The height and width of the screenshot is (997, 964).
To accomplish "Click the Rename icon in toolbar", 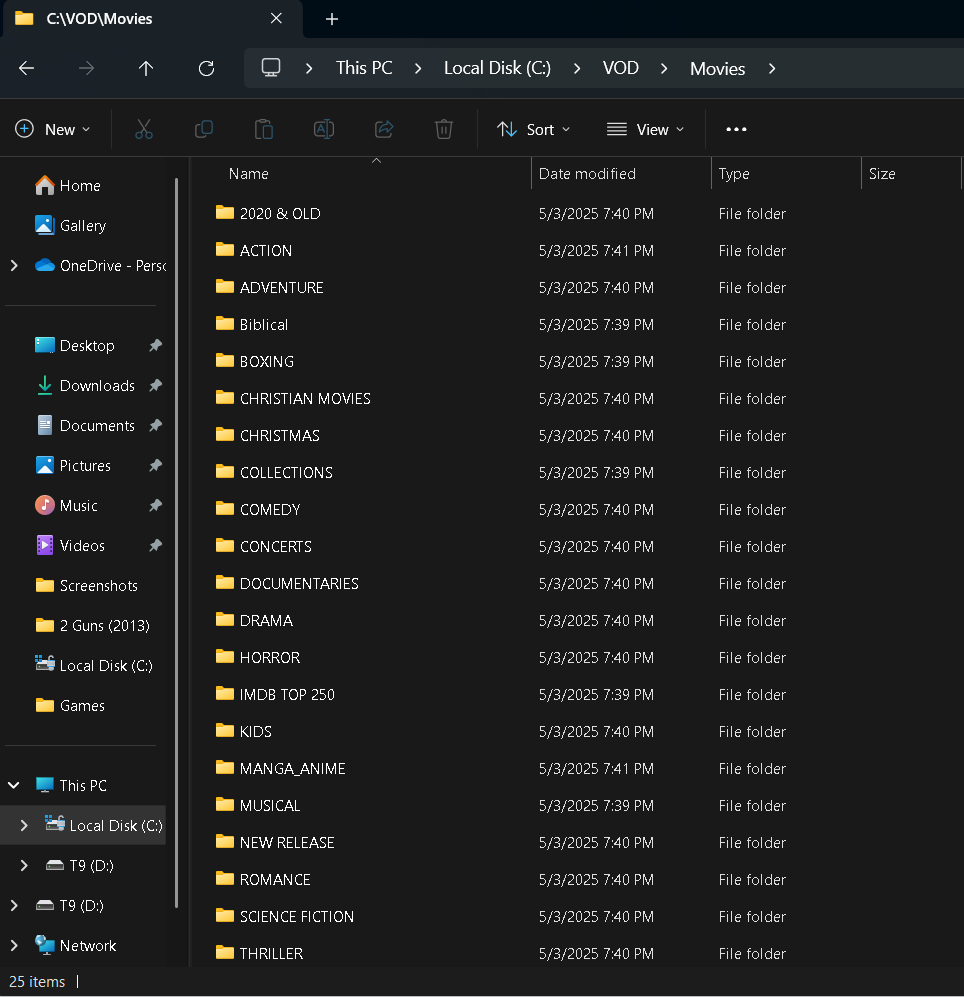I will pyautogui.click(x=324, y=129).
